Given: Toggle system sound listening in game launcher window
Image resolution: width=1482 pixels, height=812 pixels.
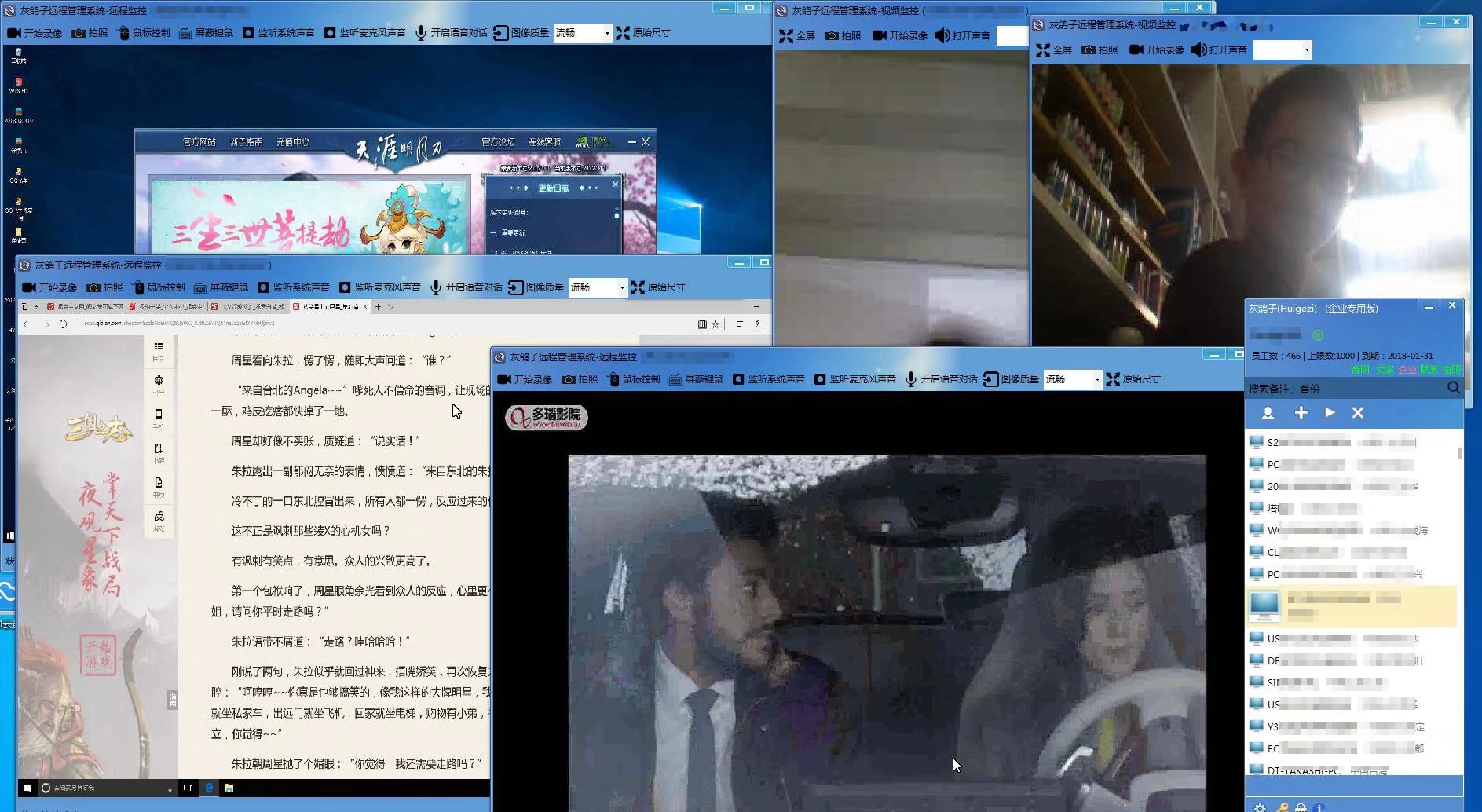Looking at the screenshot, I should pos(279,33).
